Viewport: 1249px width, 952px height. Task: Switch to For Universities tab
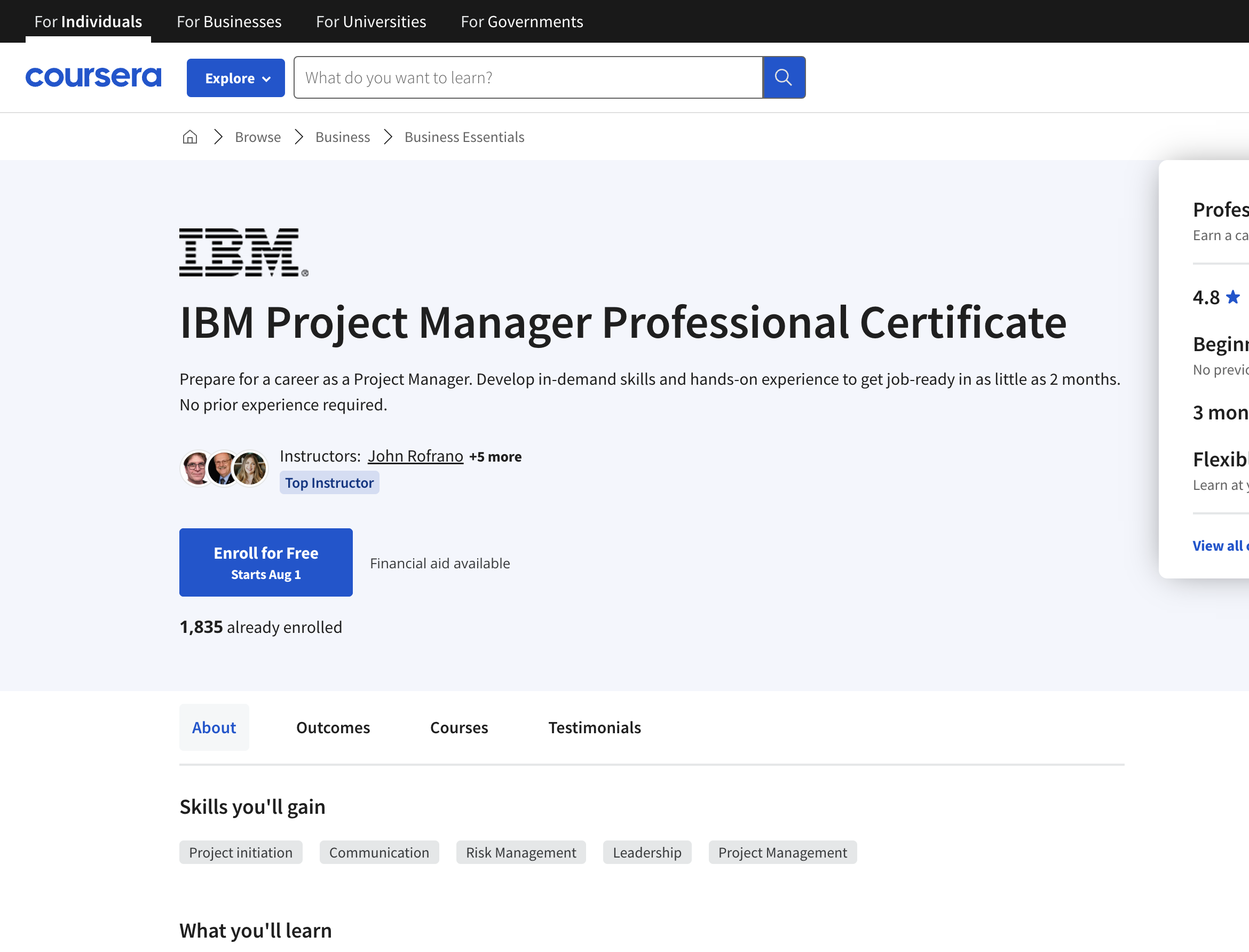[371, 21]
